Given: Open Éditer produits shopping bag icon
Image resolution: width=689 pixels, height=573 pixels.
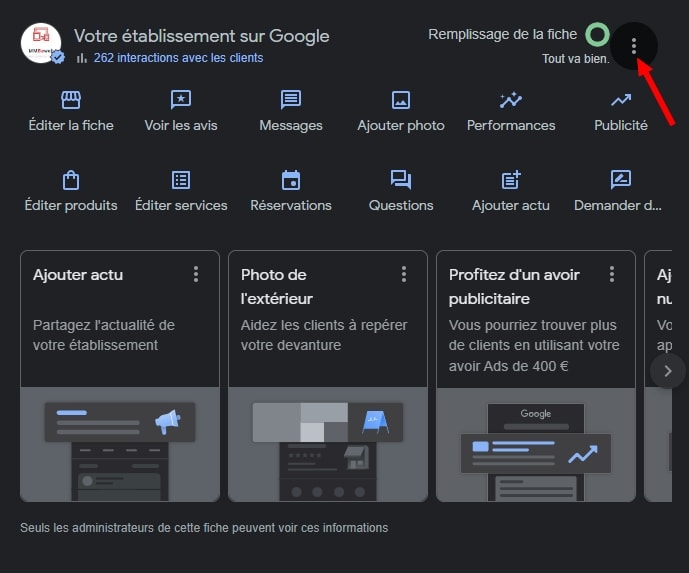Looking at the screenshot, I should 70,180.
